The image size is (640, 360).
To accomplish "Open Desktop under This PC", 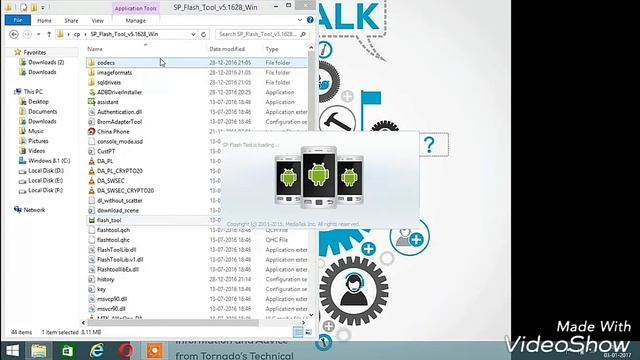I will [38, 102].
